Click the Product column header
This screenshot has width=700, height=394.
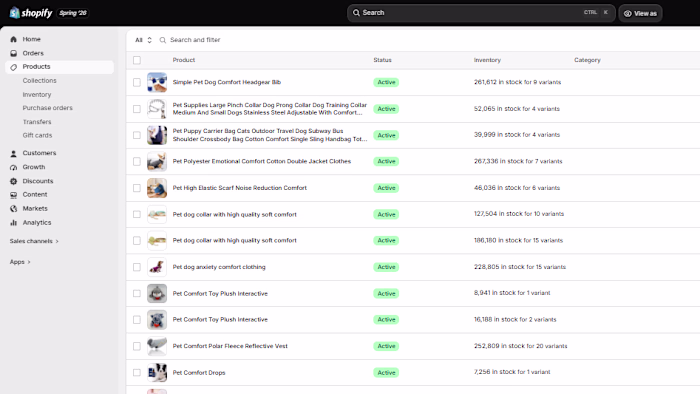coord(184,60)
